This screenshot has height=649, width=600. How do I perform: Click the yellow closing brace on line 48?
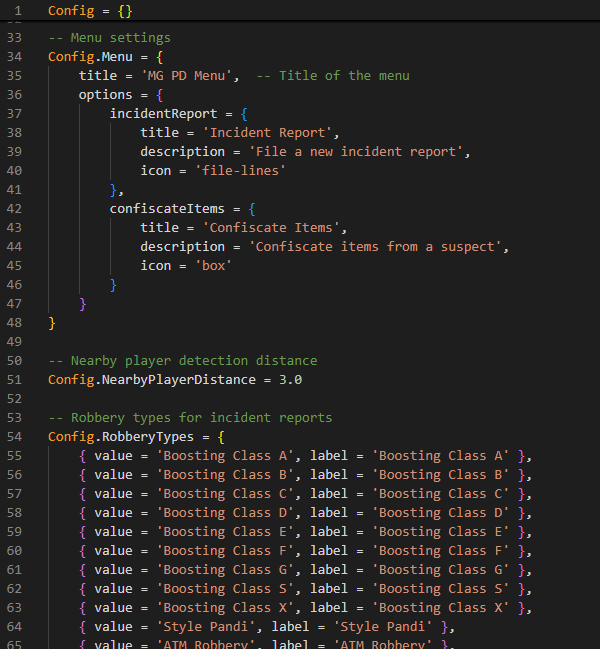[x=52, y=323]
